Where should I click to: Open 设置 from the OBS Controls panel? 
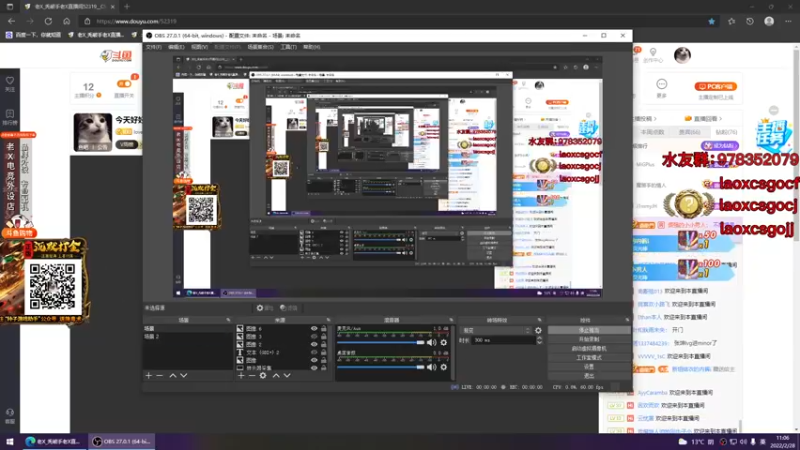click(589, 367)
